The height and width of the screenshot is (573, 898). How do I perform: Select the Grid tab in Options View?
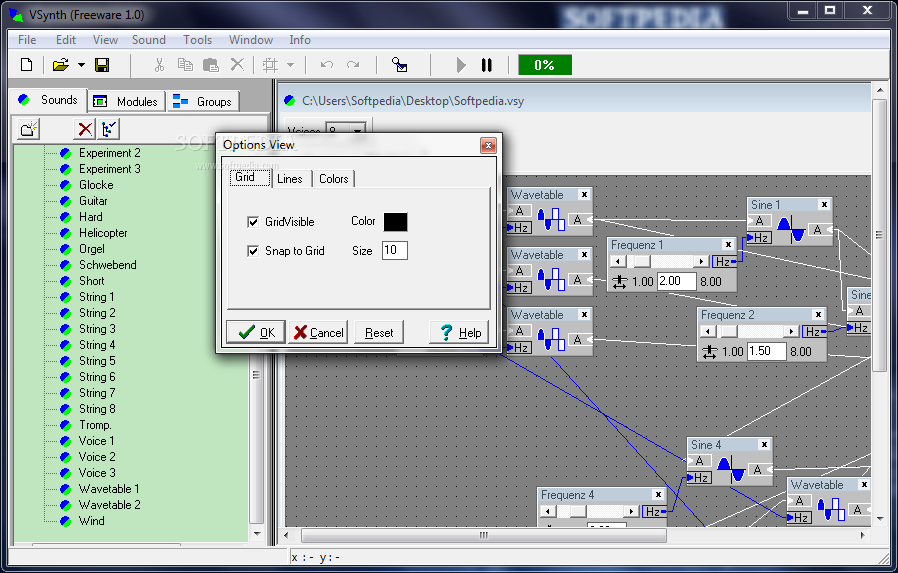point(250,177)
